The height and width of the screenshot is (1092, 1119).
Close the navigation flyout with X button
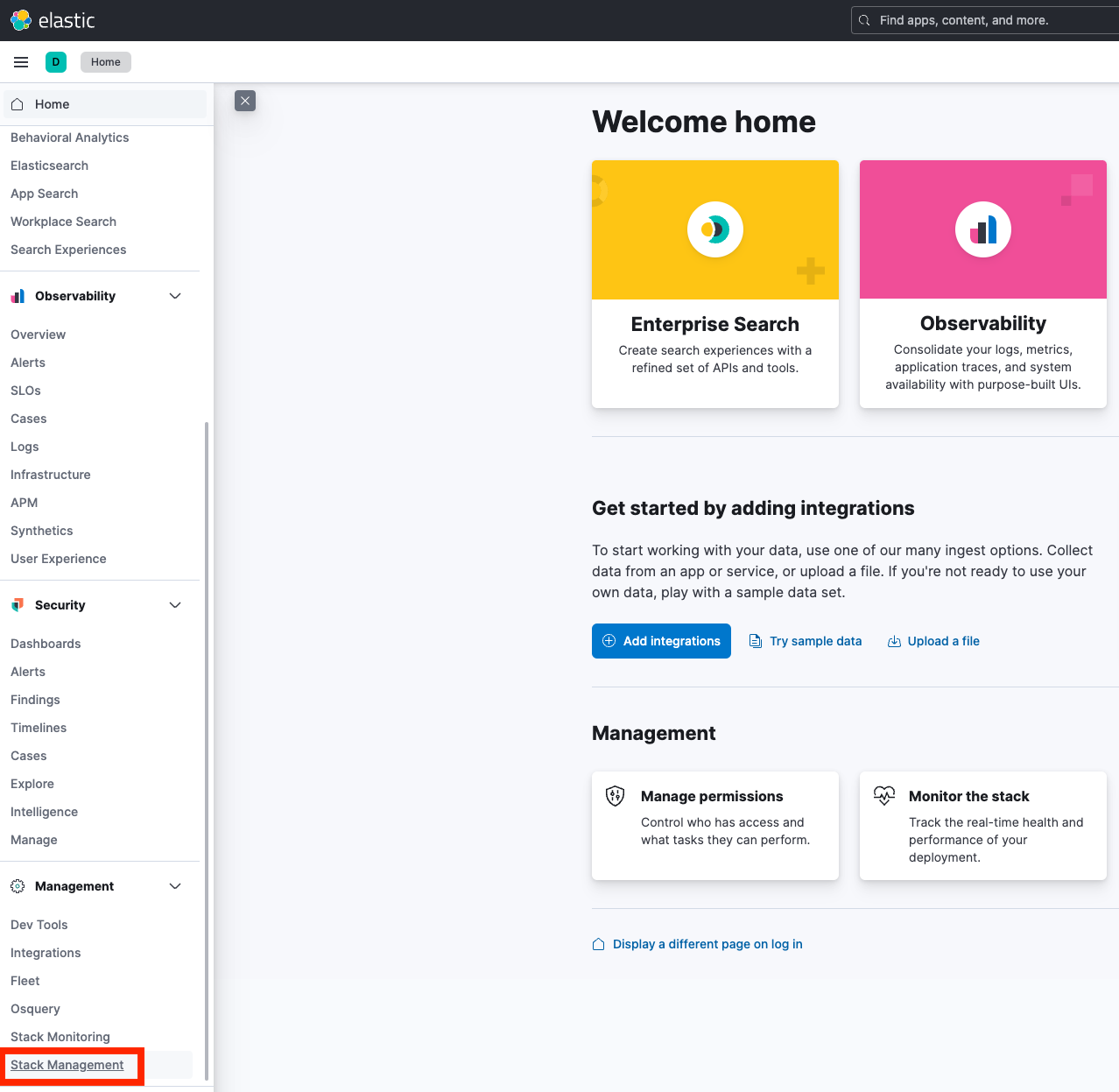pos(245,101)
